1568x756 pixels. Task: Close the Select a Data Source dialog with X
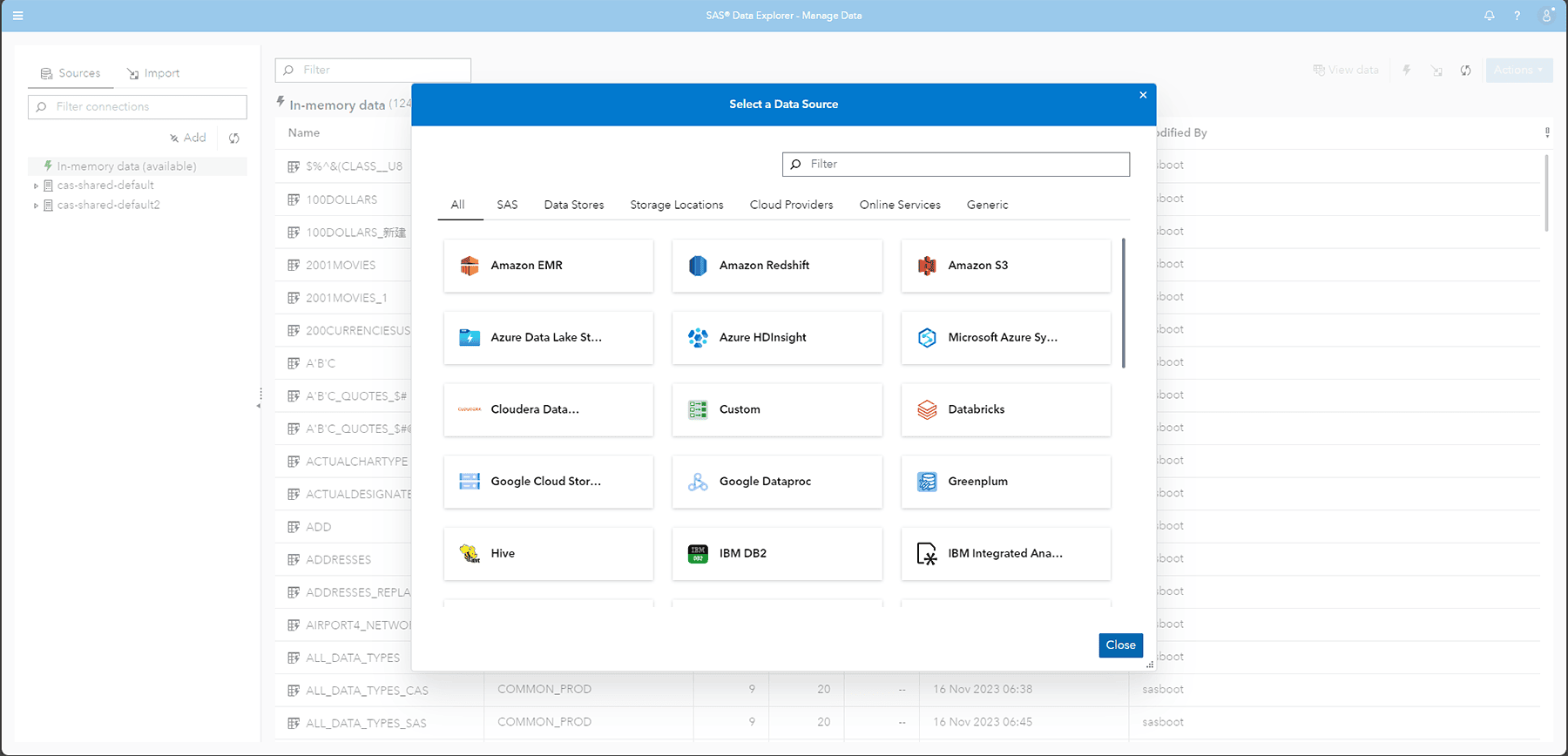[1143, 95]
